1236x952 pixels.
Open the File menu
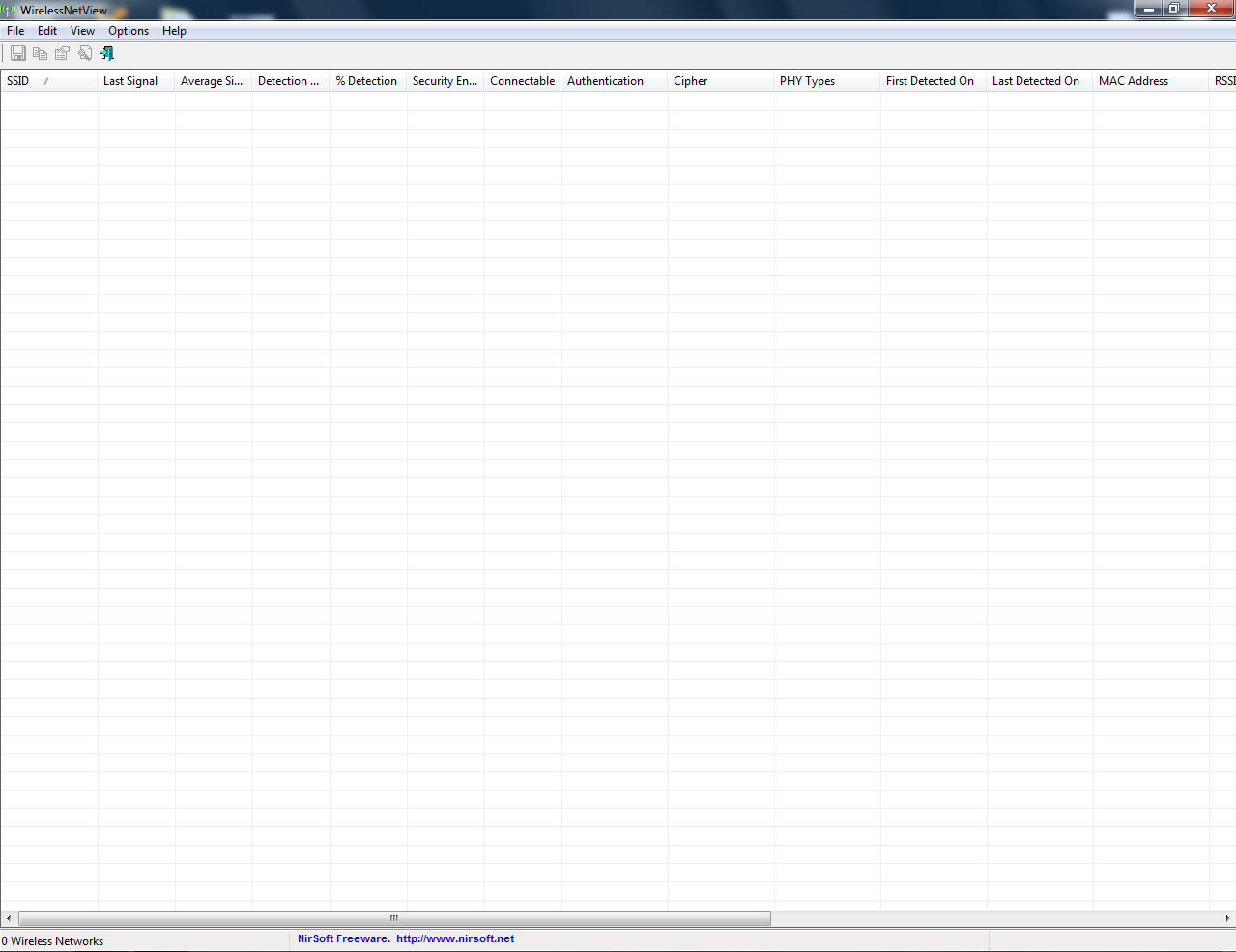(15, 31)
